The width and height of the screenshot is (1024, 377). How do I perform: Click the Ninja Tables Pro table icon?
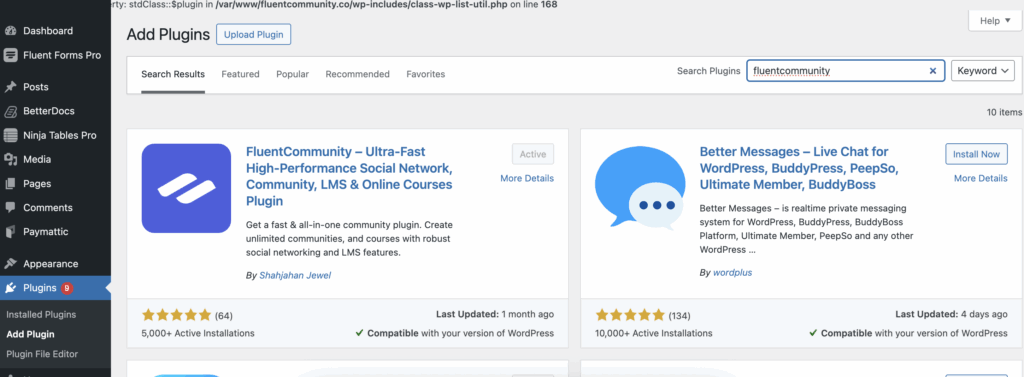(10, 135)
